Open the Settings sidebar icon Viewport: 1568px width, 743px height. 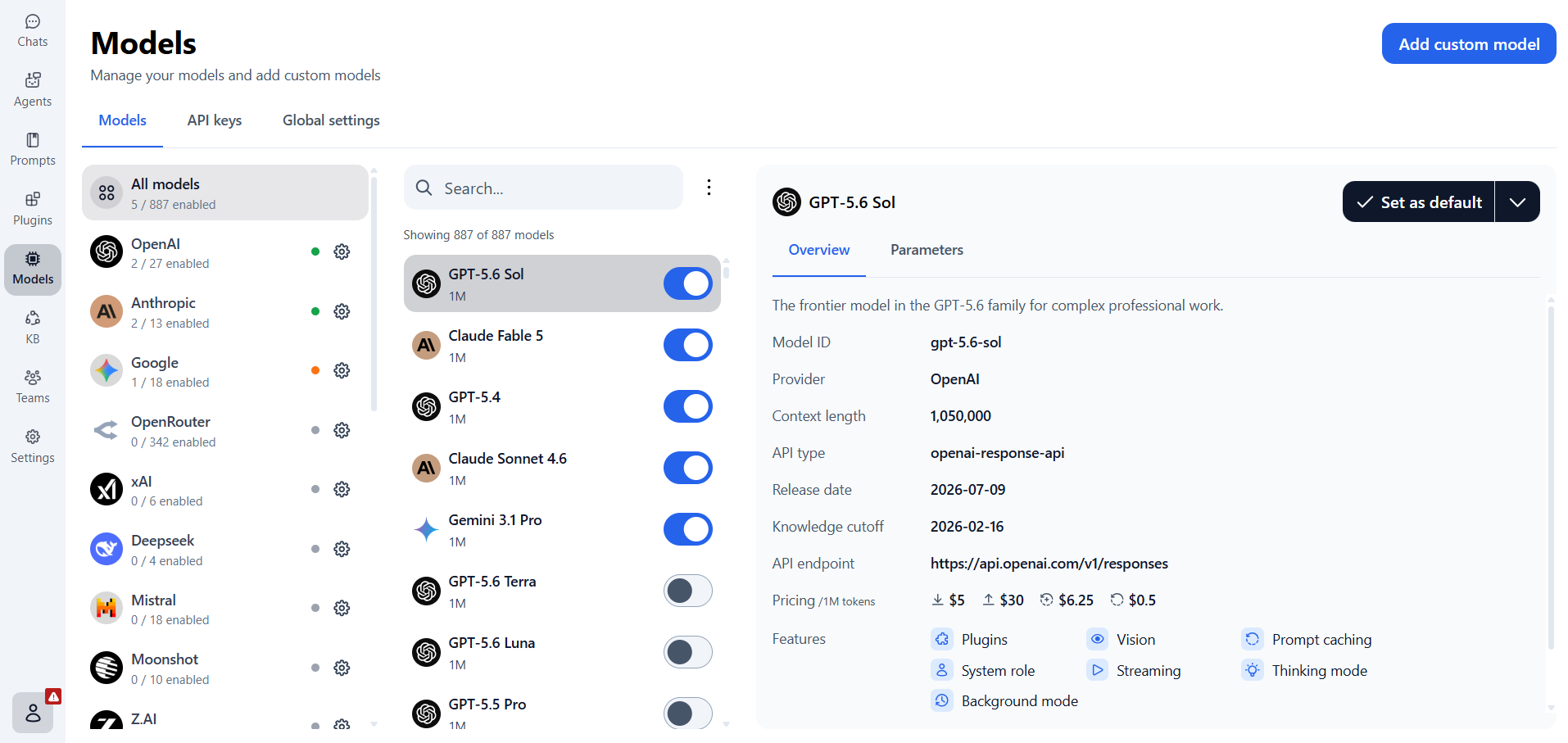[33, 446]
